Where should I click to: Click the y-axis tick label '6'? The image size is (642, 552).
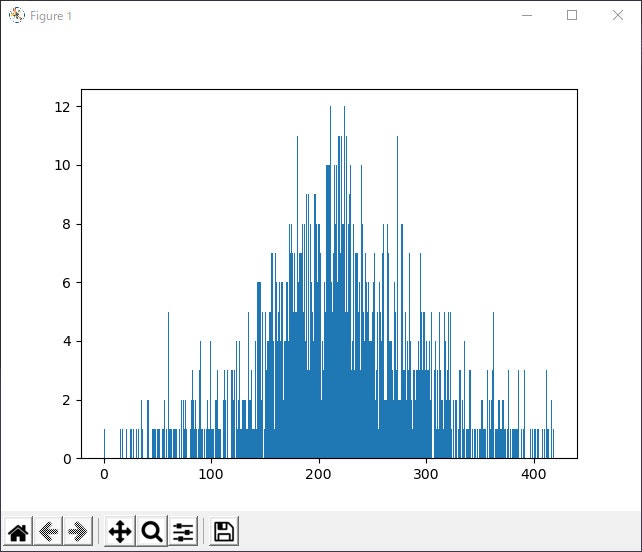[x=66, y=283]
